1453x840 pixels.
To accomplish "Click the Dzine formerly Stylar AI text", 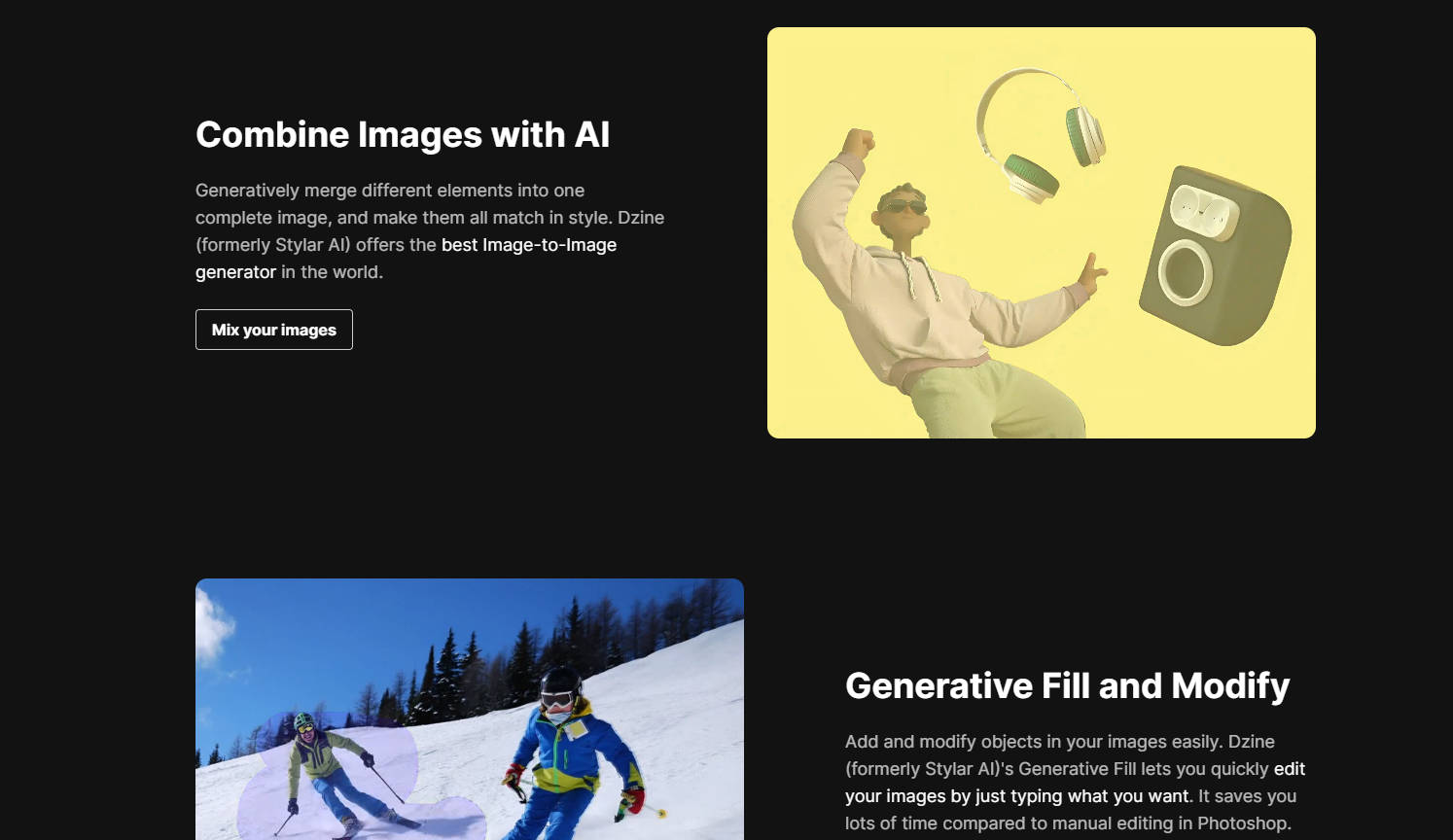I will tap(274, 244).
